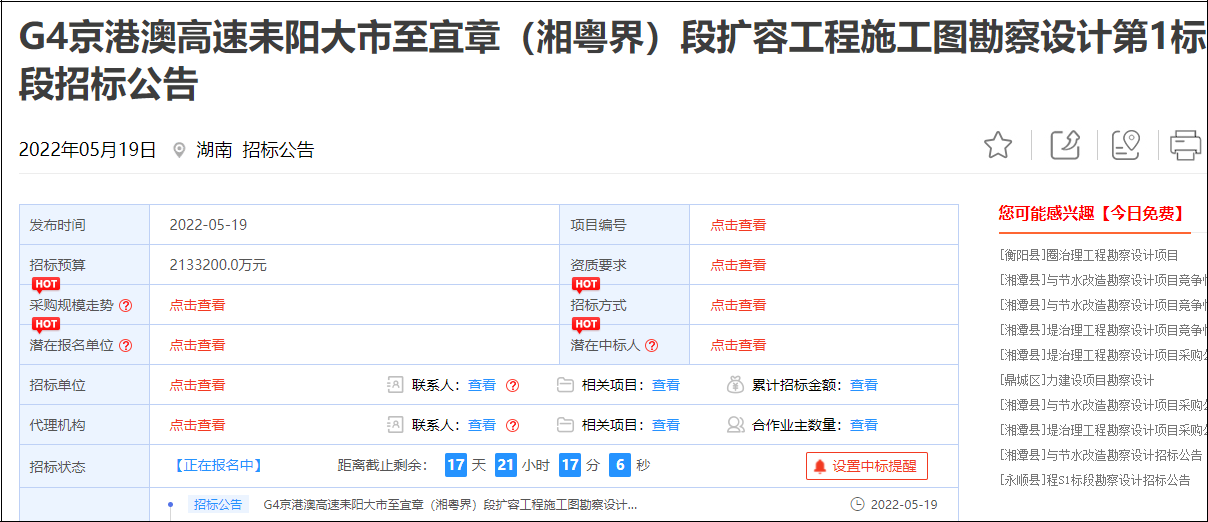View 资质要求 by clicking 点击查看
1208x522 pixels.
click(x=738, y=265)
